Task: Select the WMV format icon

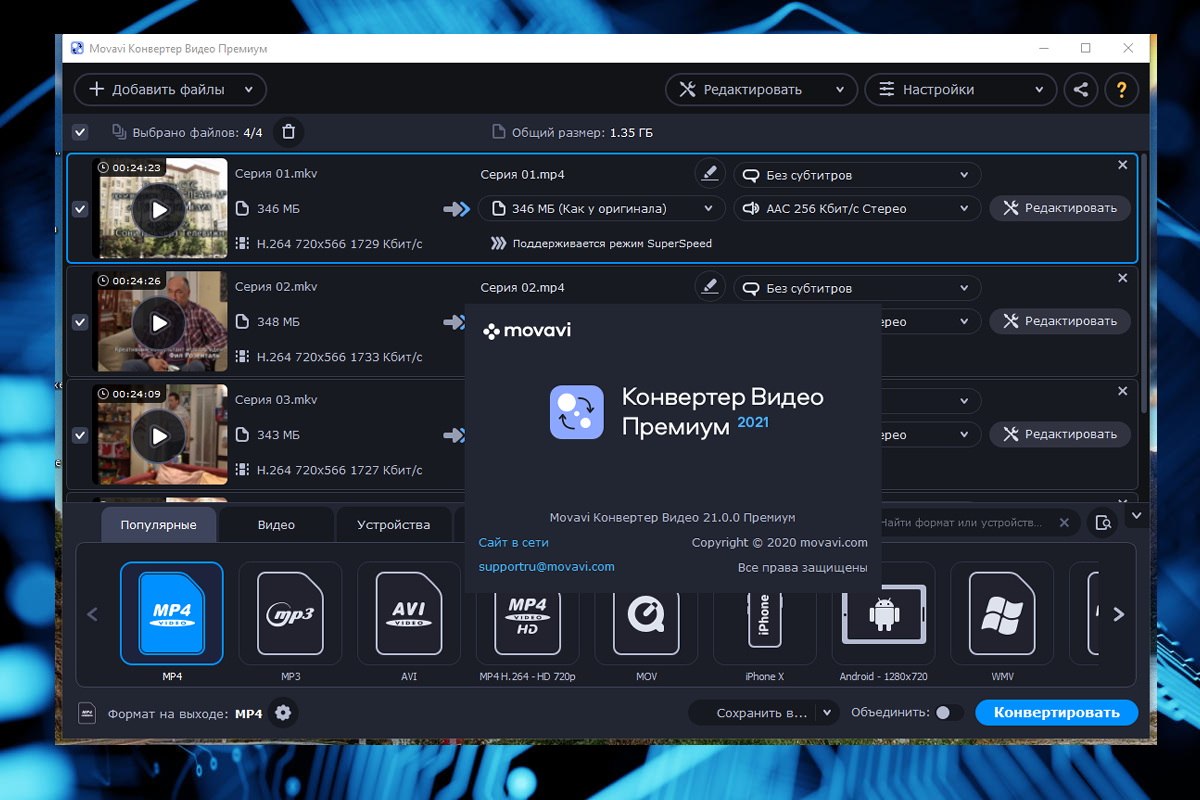Action: tap(1002, 613)
